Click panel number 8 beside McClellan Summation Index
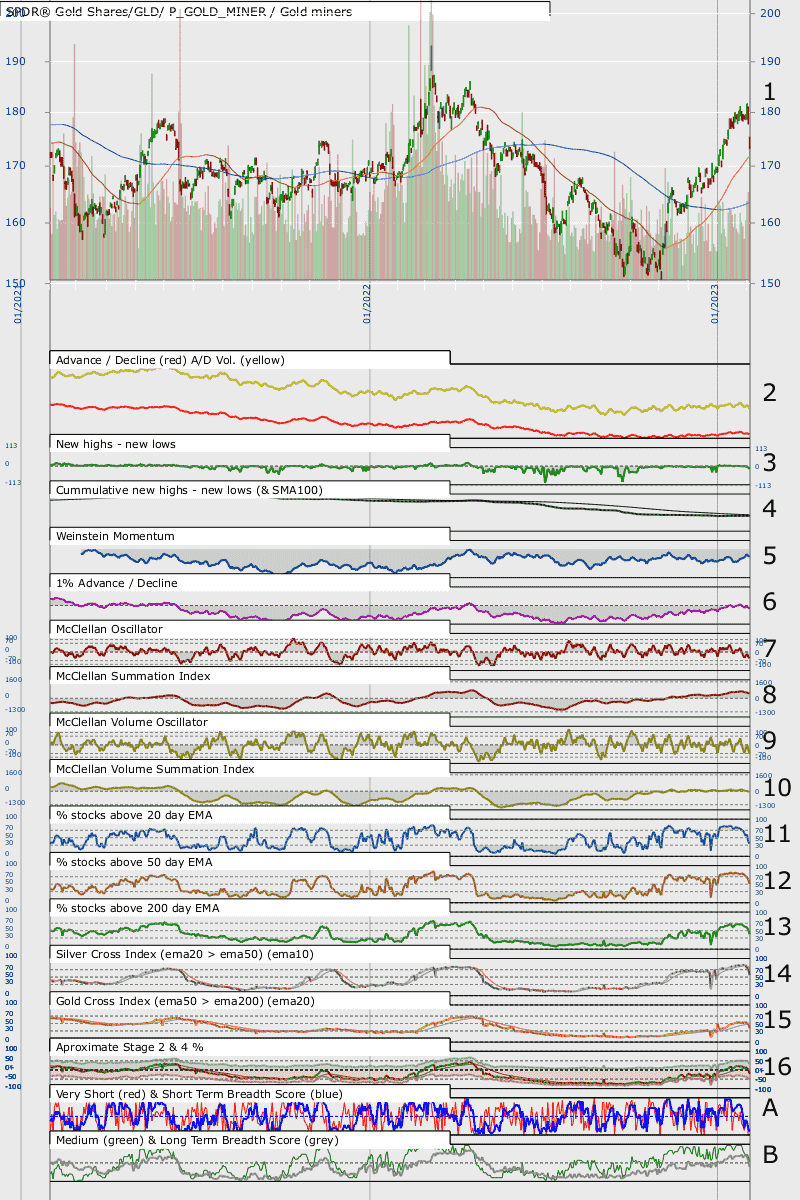 [769, 695]
